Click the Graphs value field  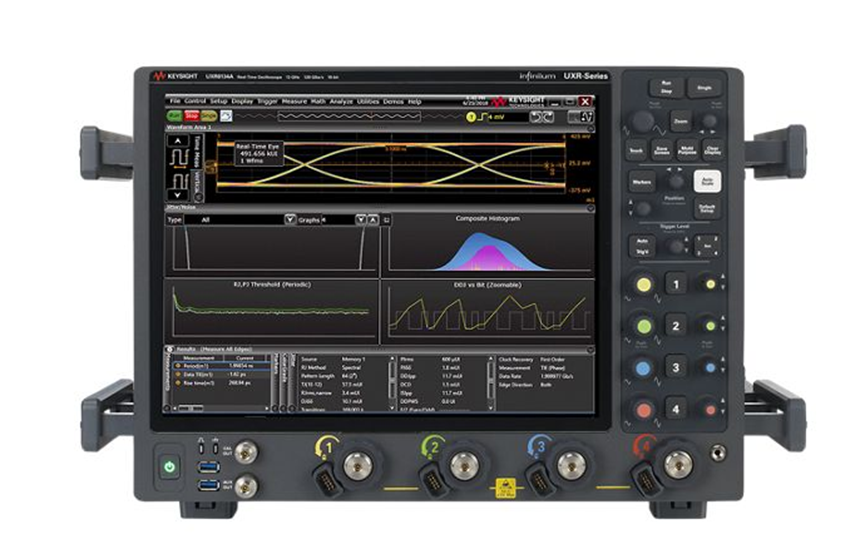[x=338, y=220]
